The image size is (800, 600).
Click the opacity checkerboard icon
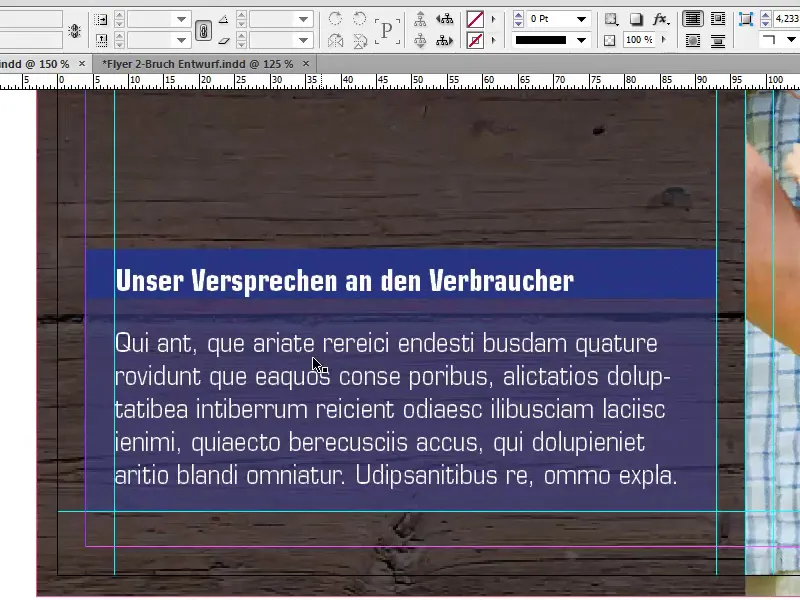pos(610,40)
